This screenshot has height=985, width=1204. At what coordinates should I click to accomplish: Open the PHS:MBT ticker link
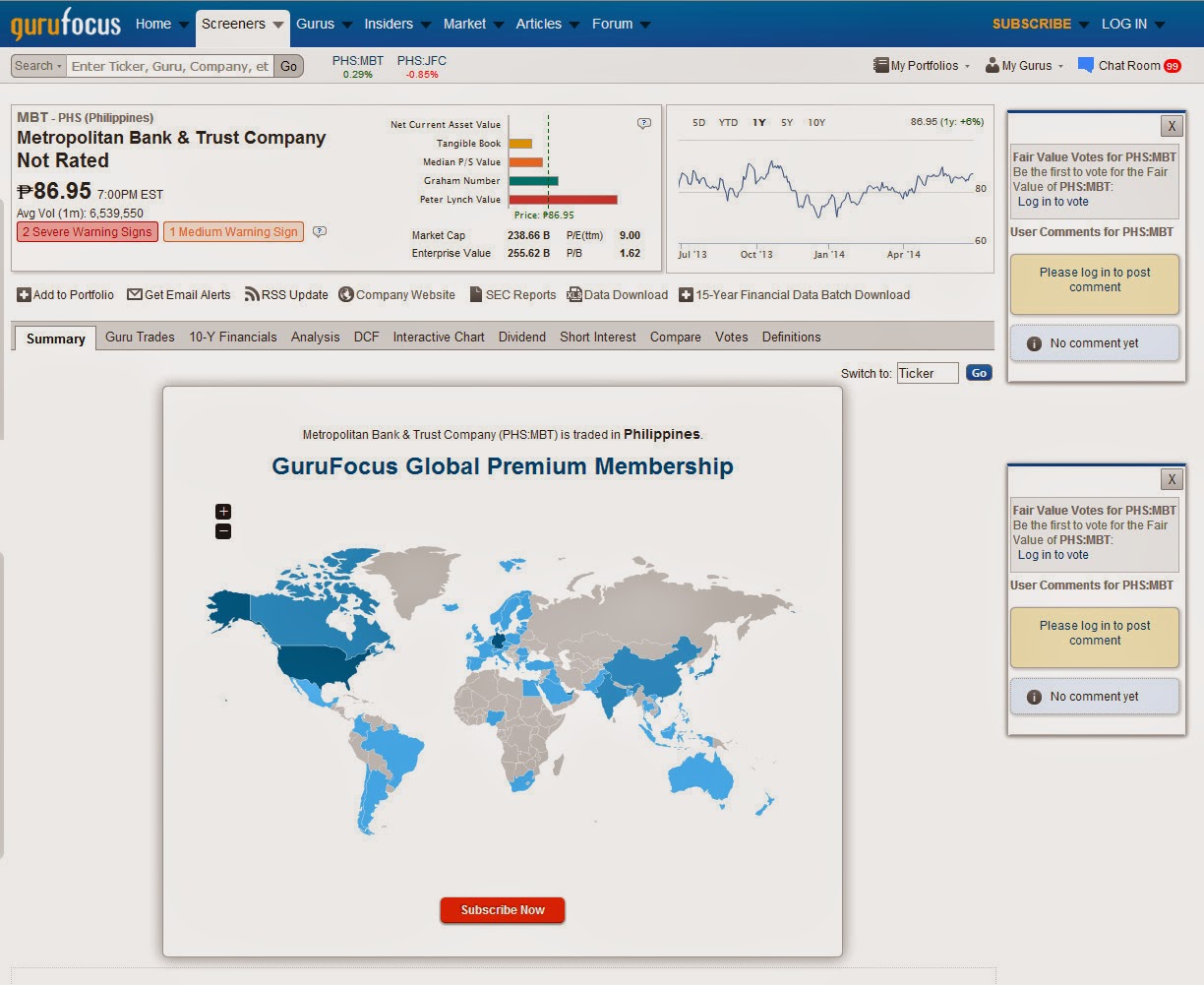[358, 61]
